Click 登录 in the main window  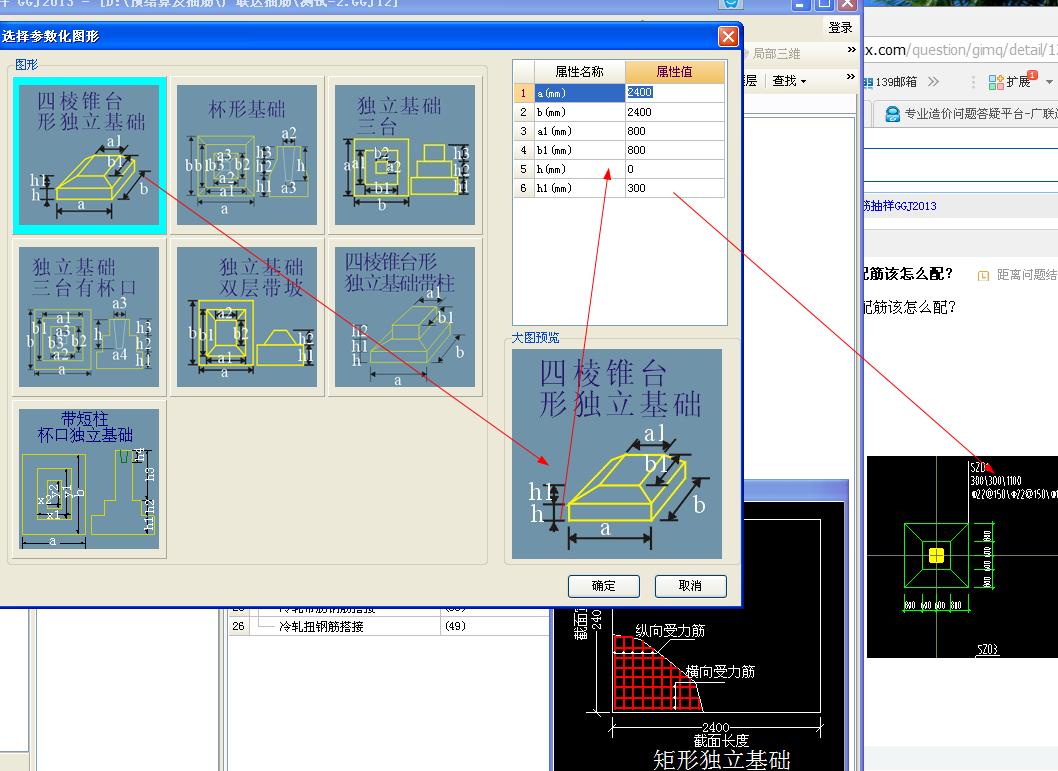click(x=840, y=28)
